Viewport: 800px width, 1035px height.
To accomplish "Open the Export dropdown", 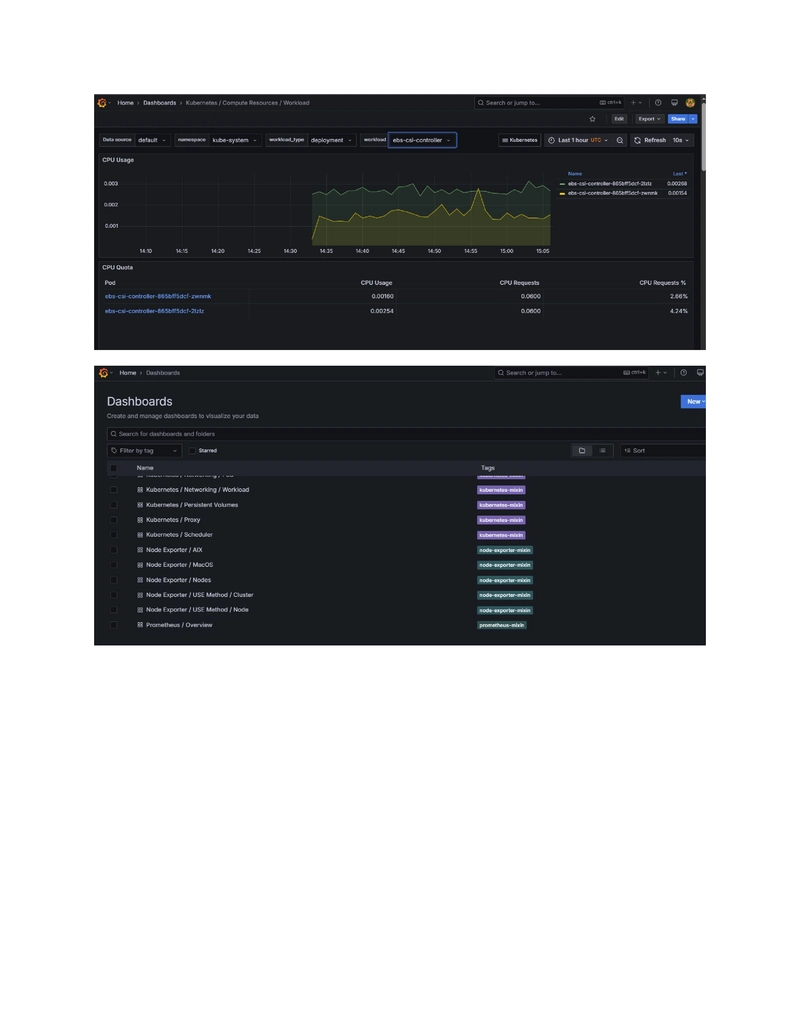I will click(x=649, y=119).
